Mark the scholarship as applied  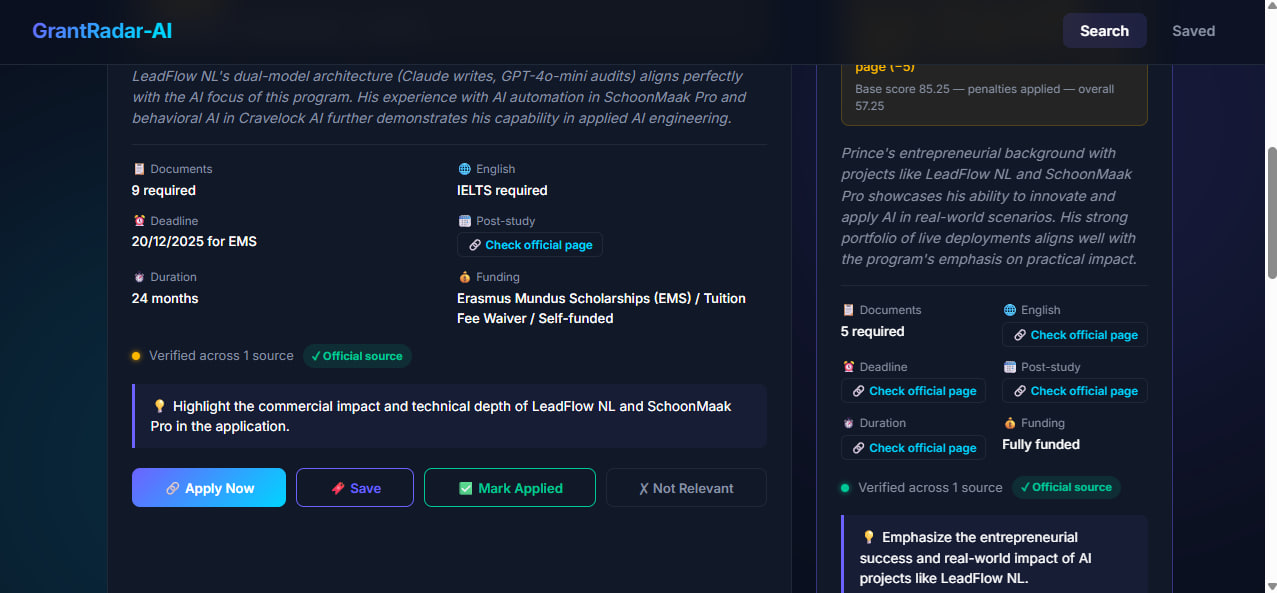pos(510,488)
